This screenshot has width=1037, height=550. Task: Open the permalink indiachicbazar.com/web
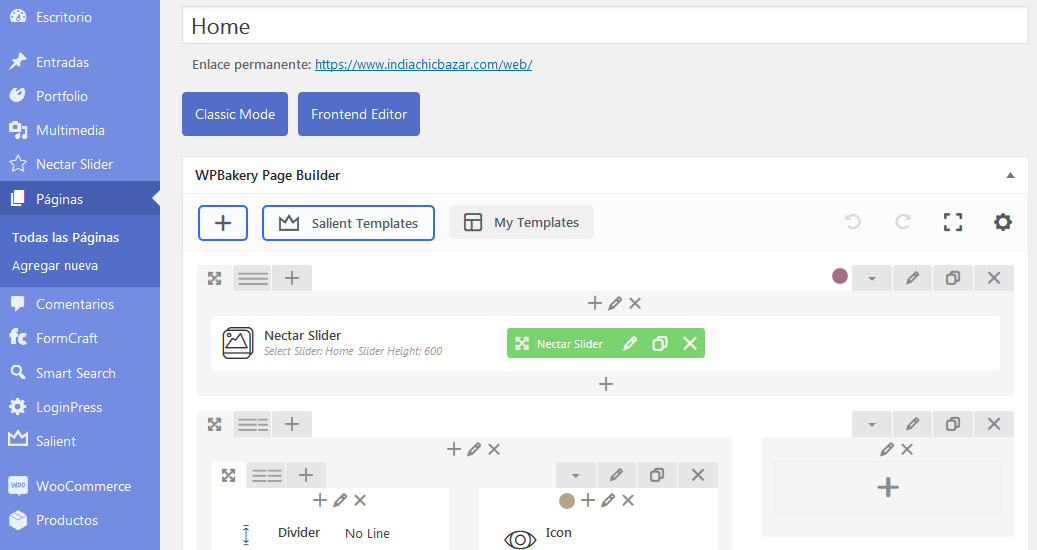423,65
